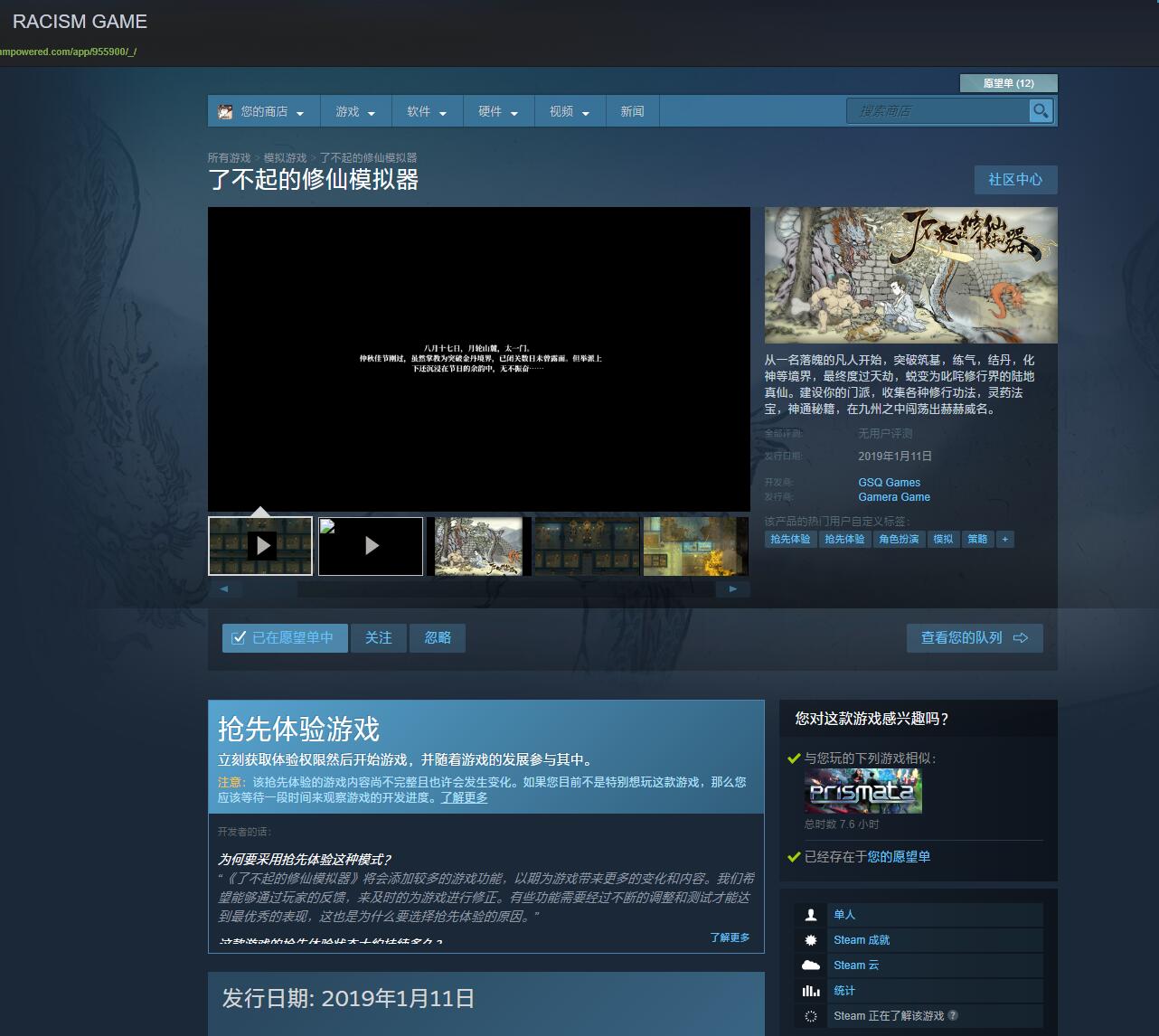Click the question mark help icon
Image resolution: width=1159 pixels, height=1036 pixels.
[x=954, y=1015]
